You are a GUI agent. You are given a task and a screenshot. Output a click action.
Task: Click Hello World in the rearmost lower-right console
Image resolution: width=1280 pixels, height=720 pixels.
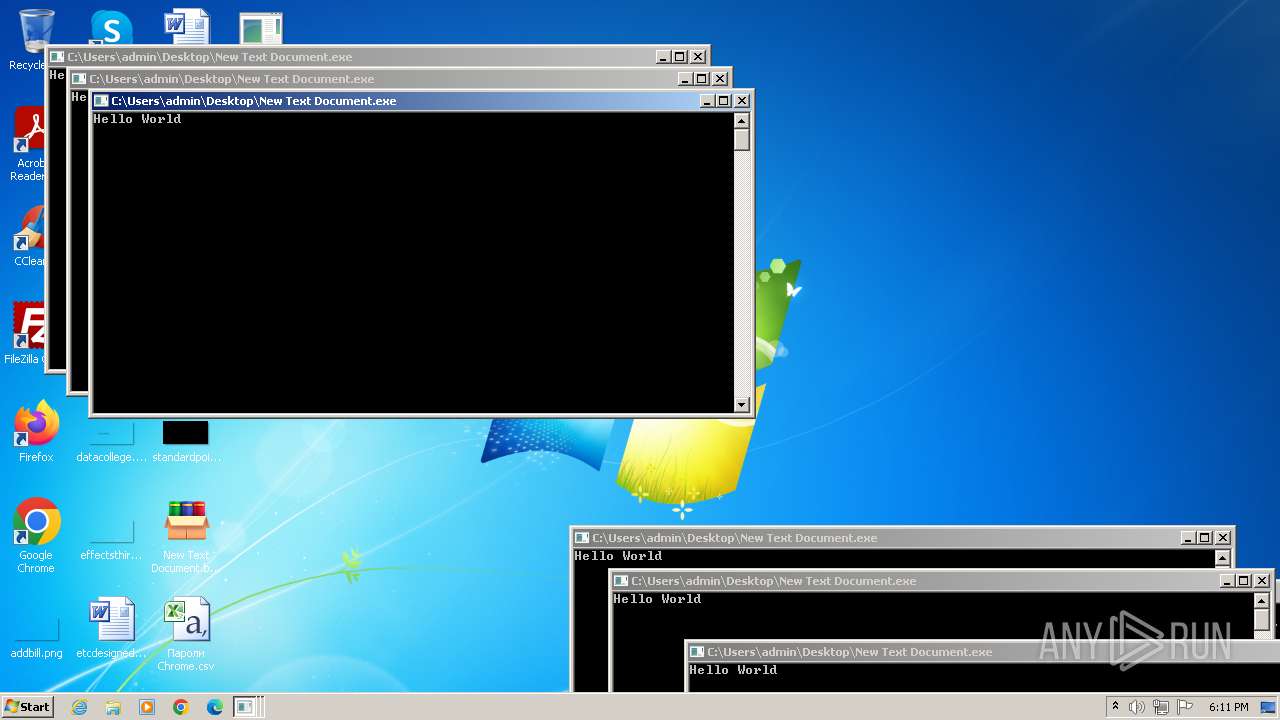click(x=618, y=556)
